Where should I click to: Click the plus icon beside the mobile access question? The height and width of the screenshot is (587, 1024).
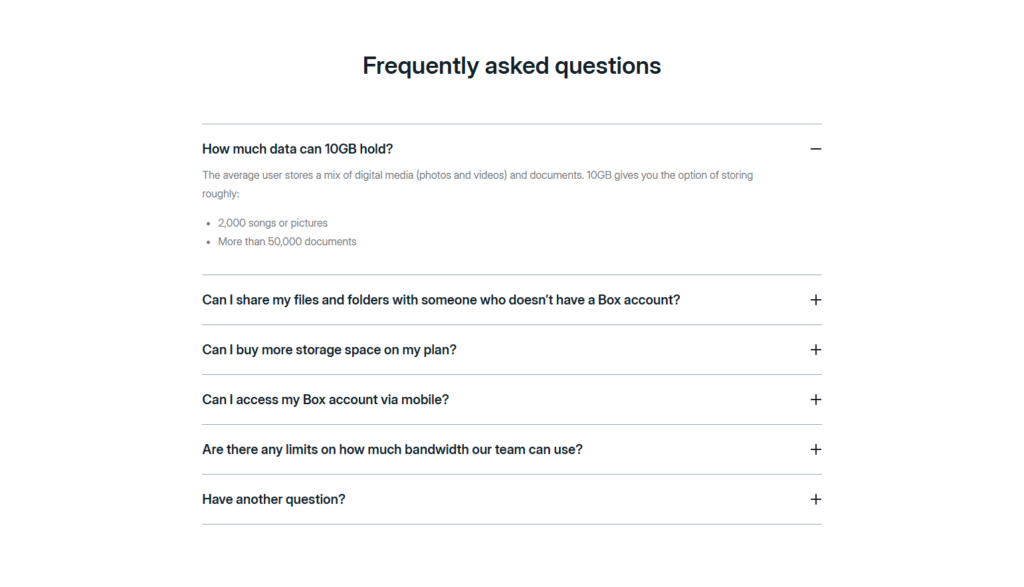pyautogui.click(x=815, y=399)
